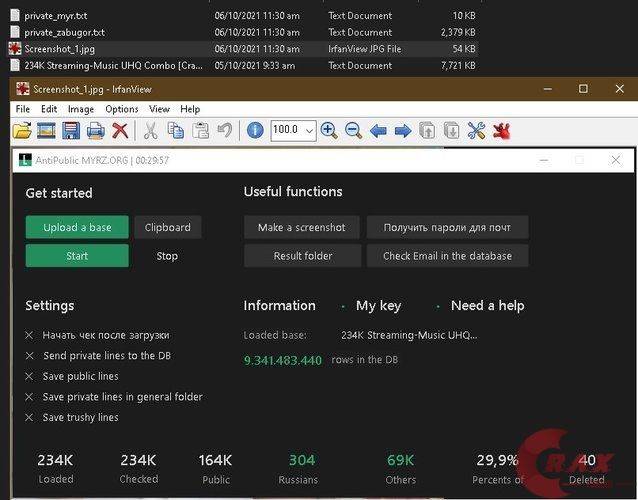Click 'Получить пароли для почт' button
638x500 pixels.
pyautogui.click(x=447, y=227)
